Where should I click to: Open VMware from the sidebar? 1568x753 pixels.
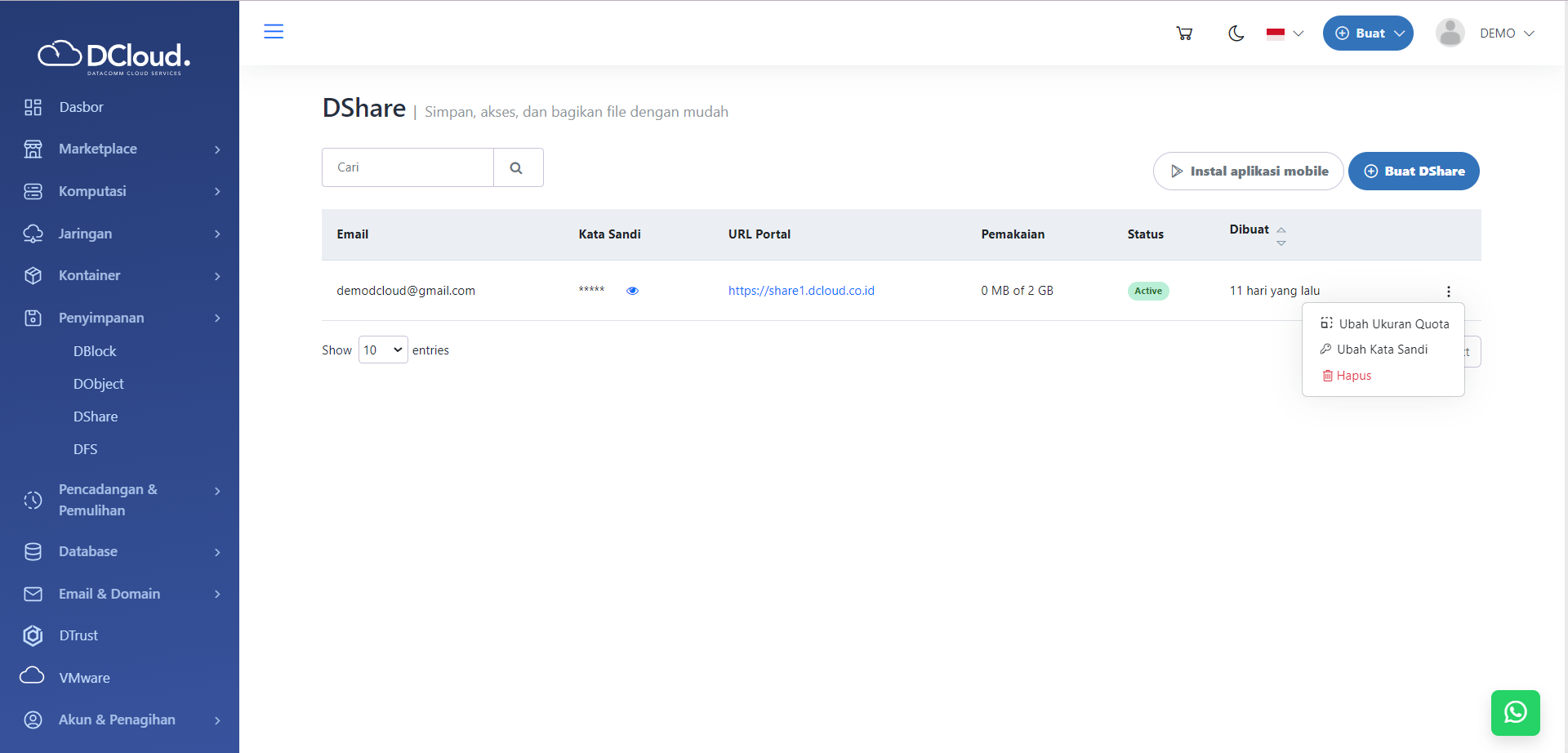pos(84,678)
